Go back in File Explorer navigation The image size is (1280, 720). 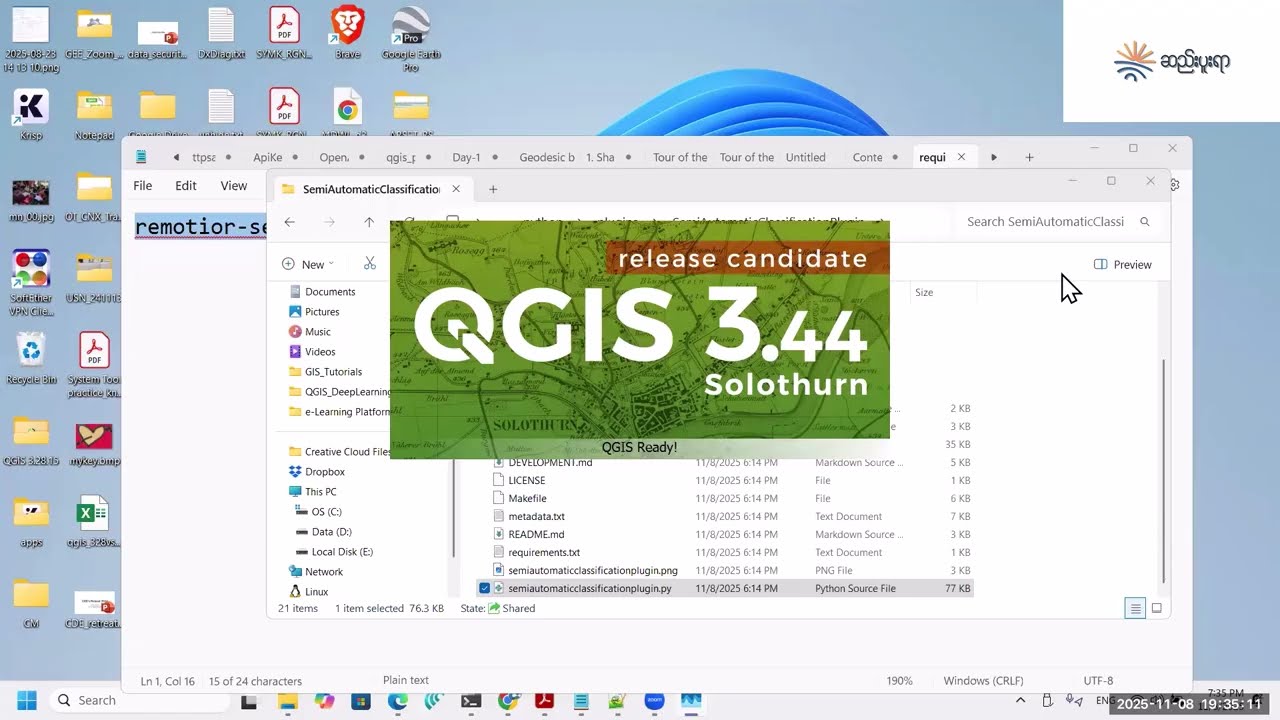pos(290,222)
